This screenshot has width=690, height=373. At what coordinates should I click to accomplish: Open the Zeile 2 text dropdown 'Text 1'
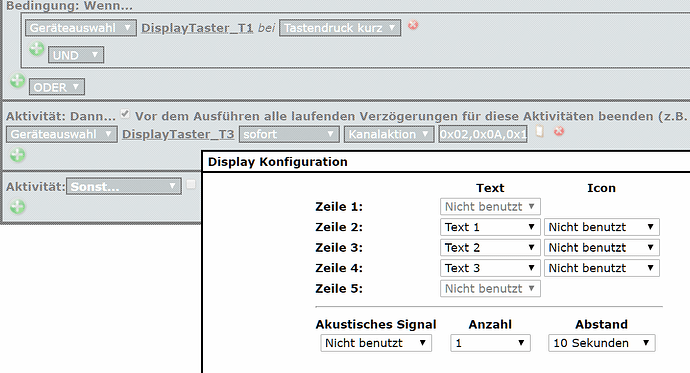[x=490, y=227]
